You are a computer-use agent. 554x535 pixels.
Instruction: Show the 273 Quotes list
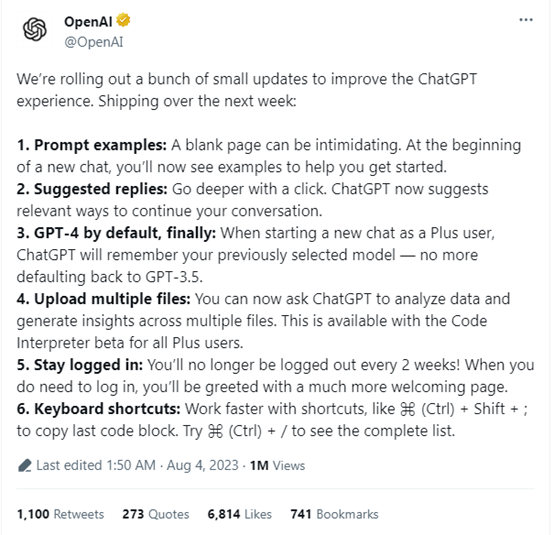(x=155, y=514)
